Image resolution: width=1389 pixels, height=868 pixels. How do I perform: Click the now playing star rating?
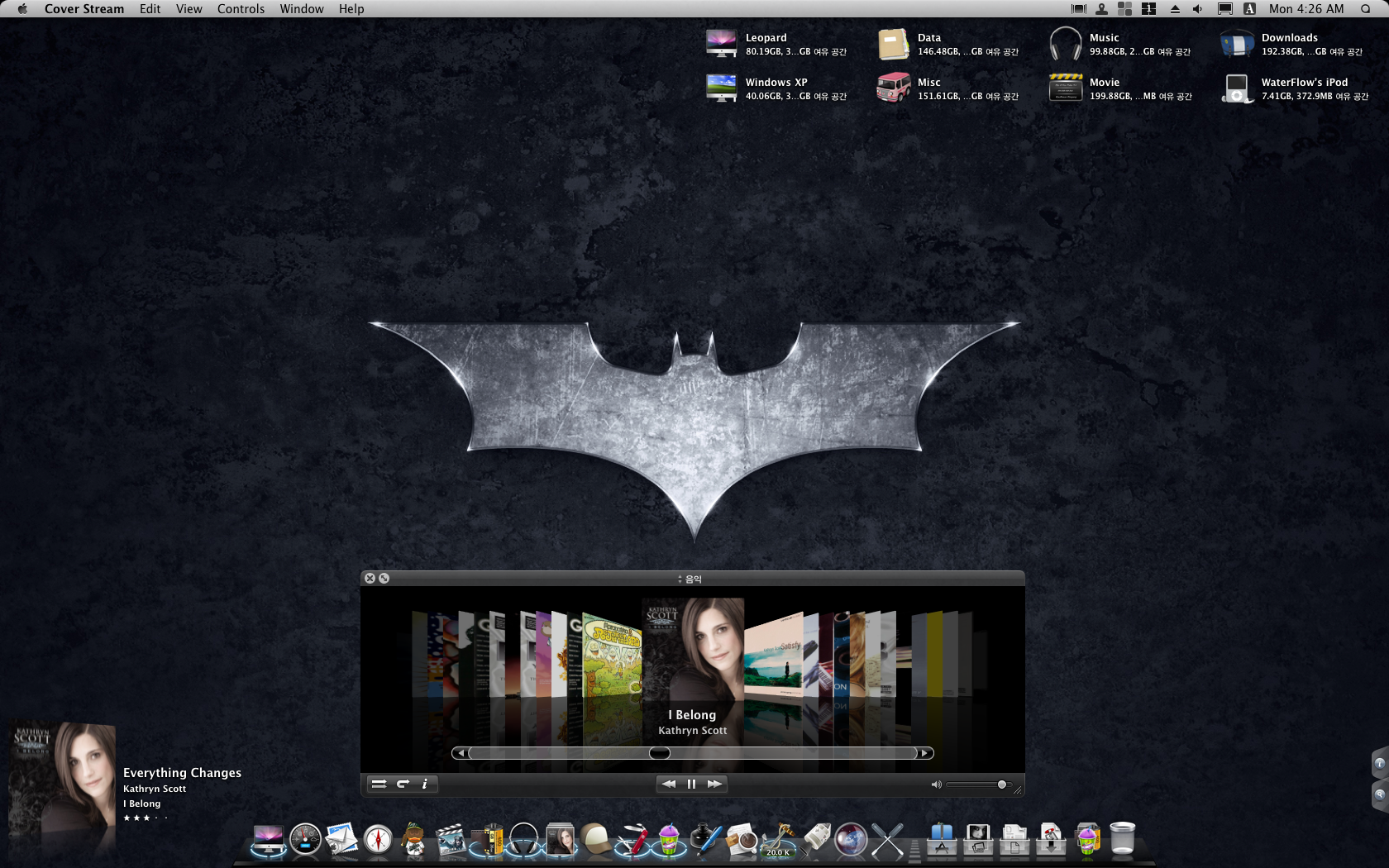[x=146, y=818]
